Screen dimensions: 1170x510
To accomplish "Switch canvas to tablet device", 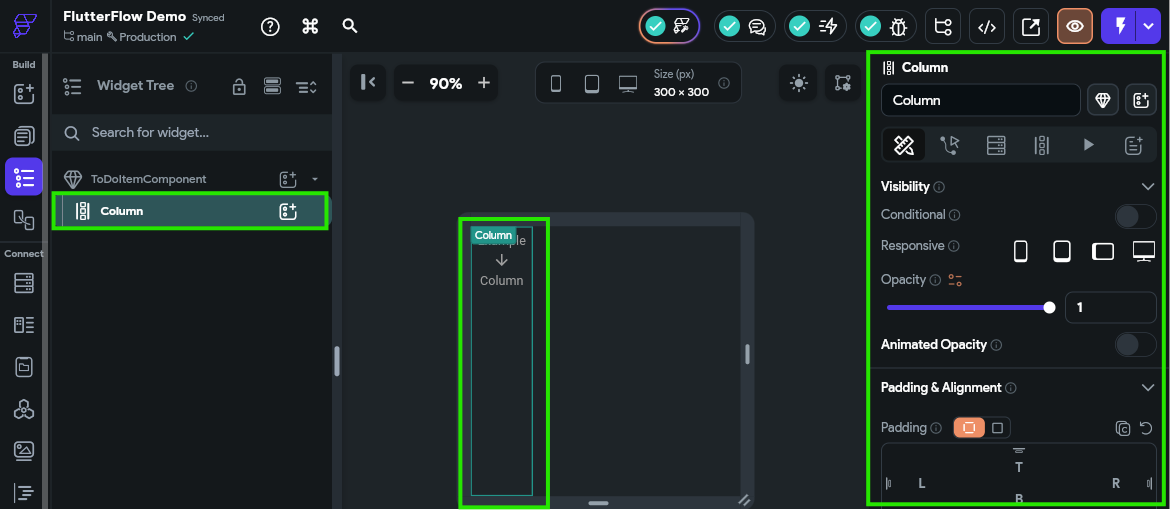I will click(592, 84).
